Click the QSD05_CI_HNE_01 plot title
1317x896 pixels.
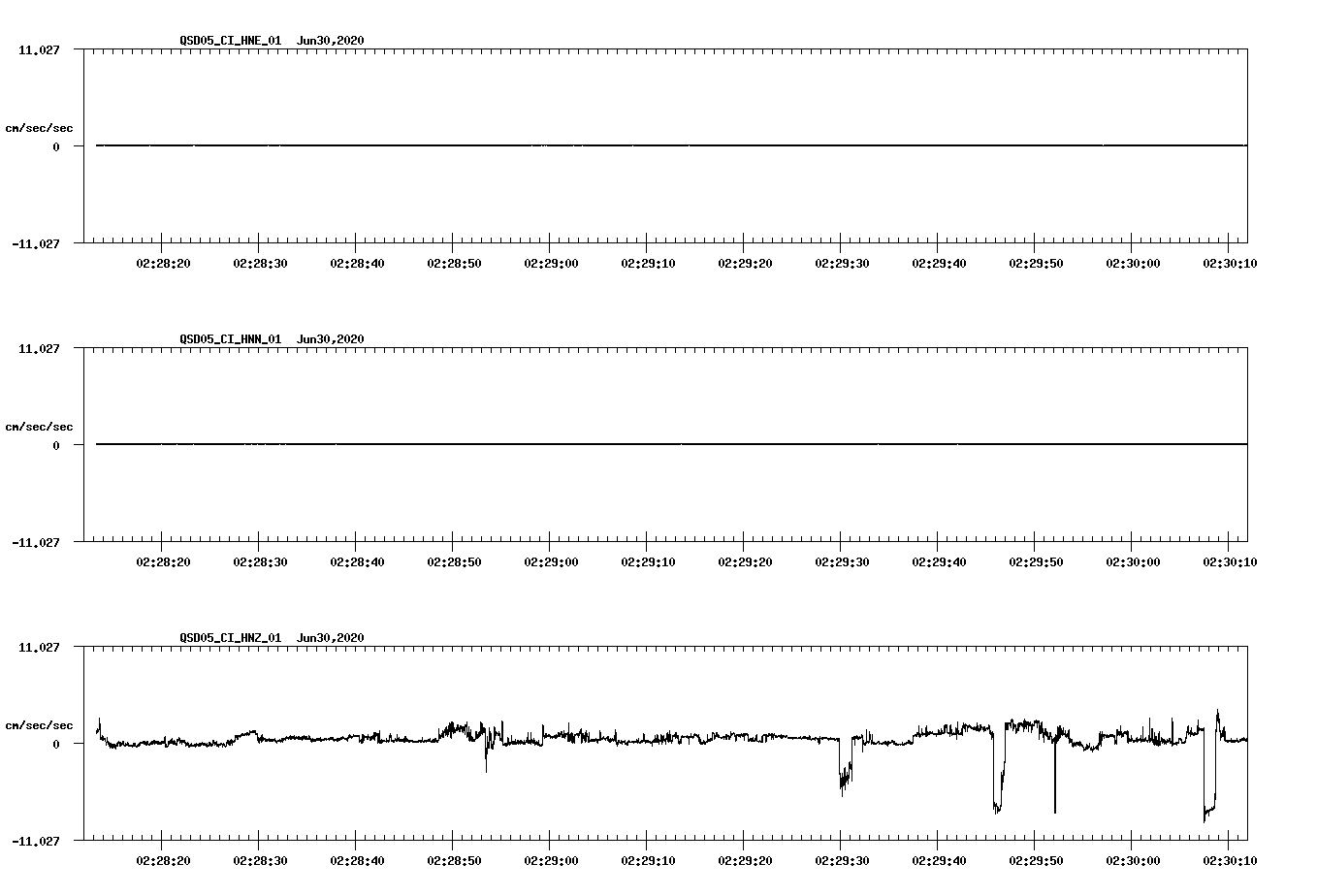pos(230,41)
